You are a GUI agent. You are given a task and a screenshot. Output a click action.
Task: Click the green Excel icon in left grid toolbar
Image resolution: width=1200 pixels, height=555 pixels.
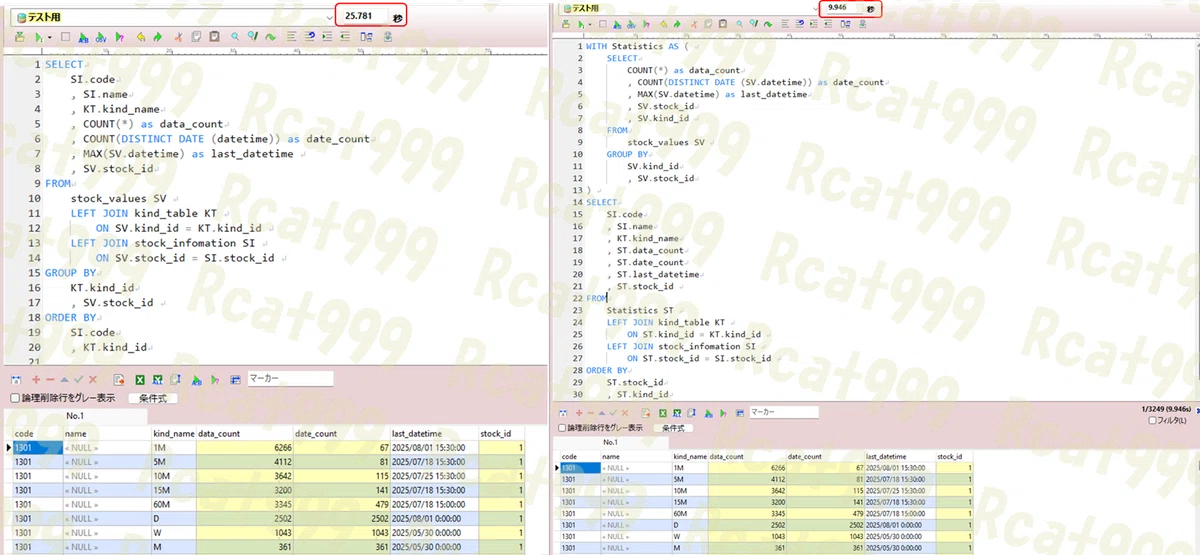[x=139, y=380]
